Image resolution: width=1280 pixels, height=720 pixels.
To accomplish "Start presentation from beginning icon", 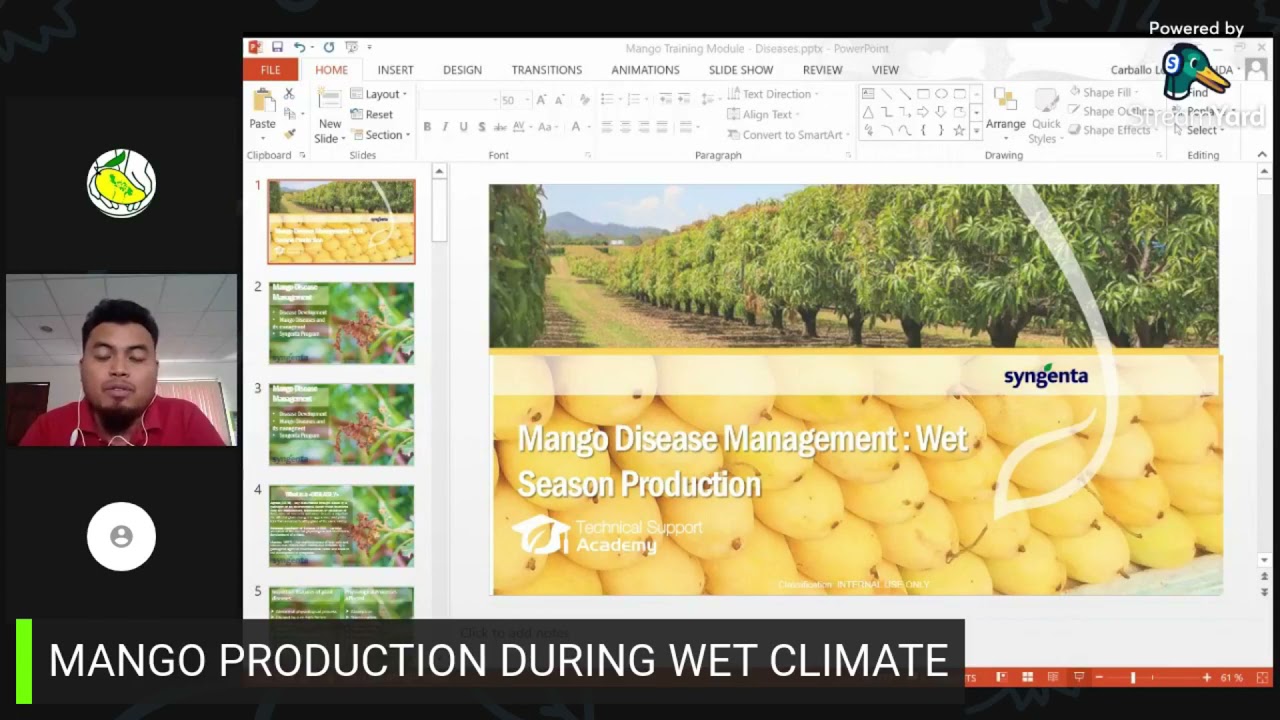I will 351,47.
